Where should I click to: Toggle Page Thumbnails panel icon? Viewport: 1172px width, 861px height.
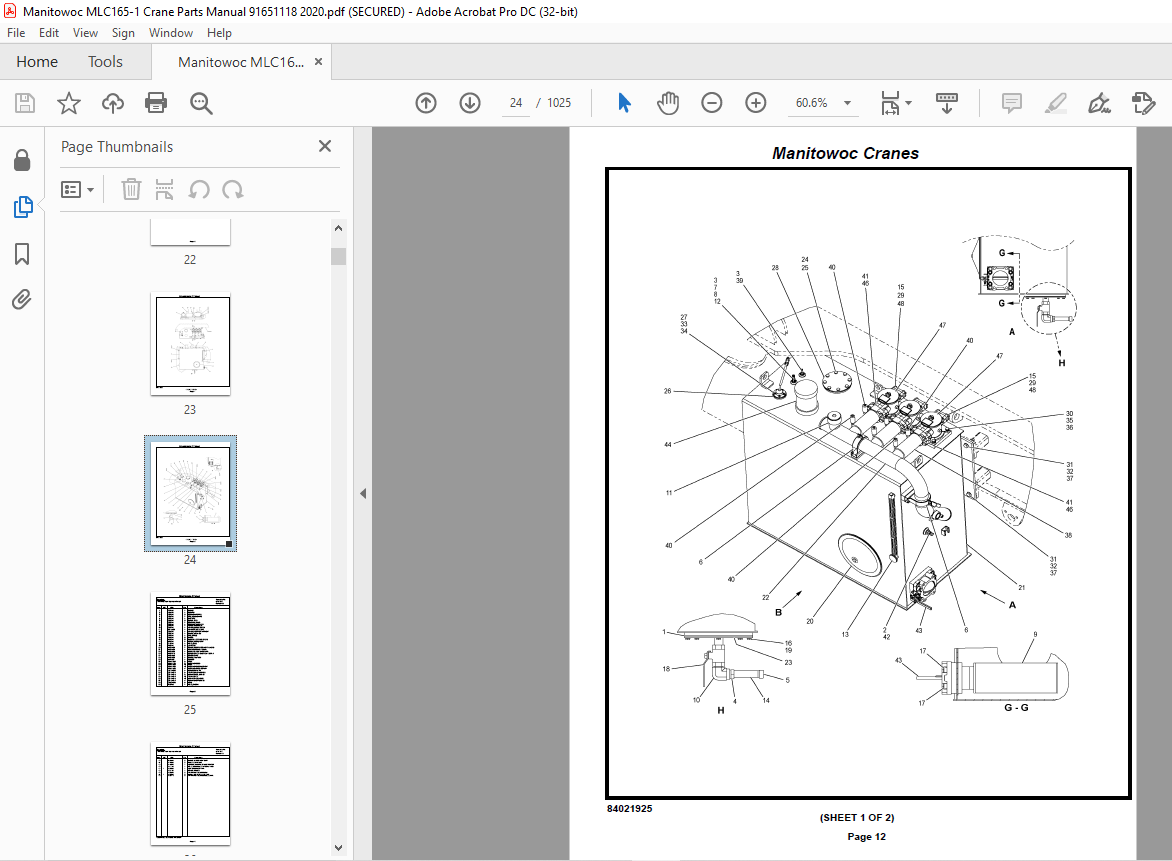(x=22, y=207)
